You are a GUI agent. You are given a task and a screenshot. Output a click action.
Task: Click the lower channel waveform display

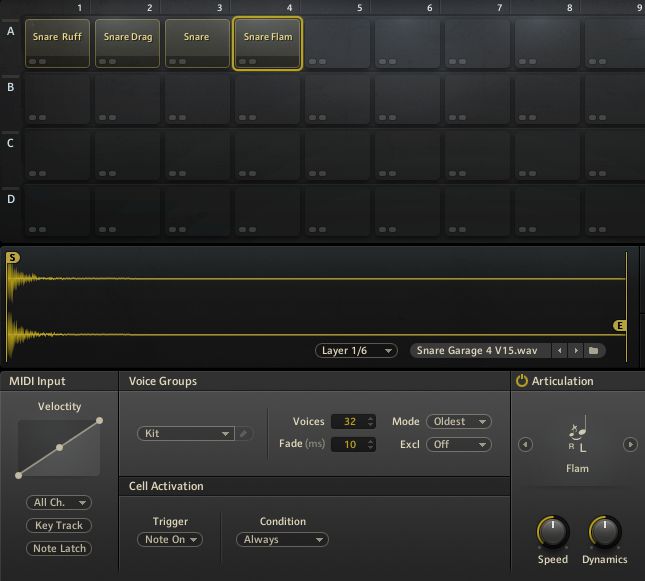point(316,335)
